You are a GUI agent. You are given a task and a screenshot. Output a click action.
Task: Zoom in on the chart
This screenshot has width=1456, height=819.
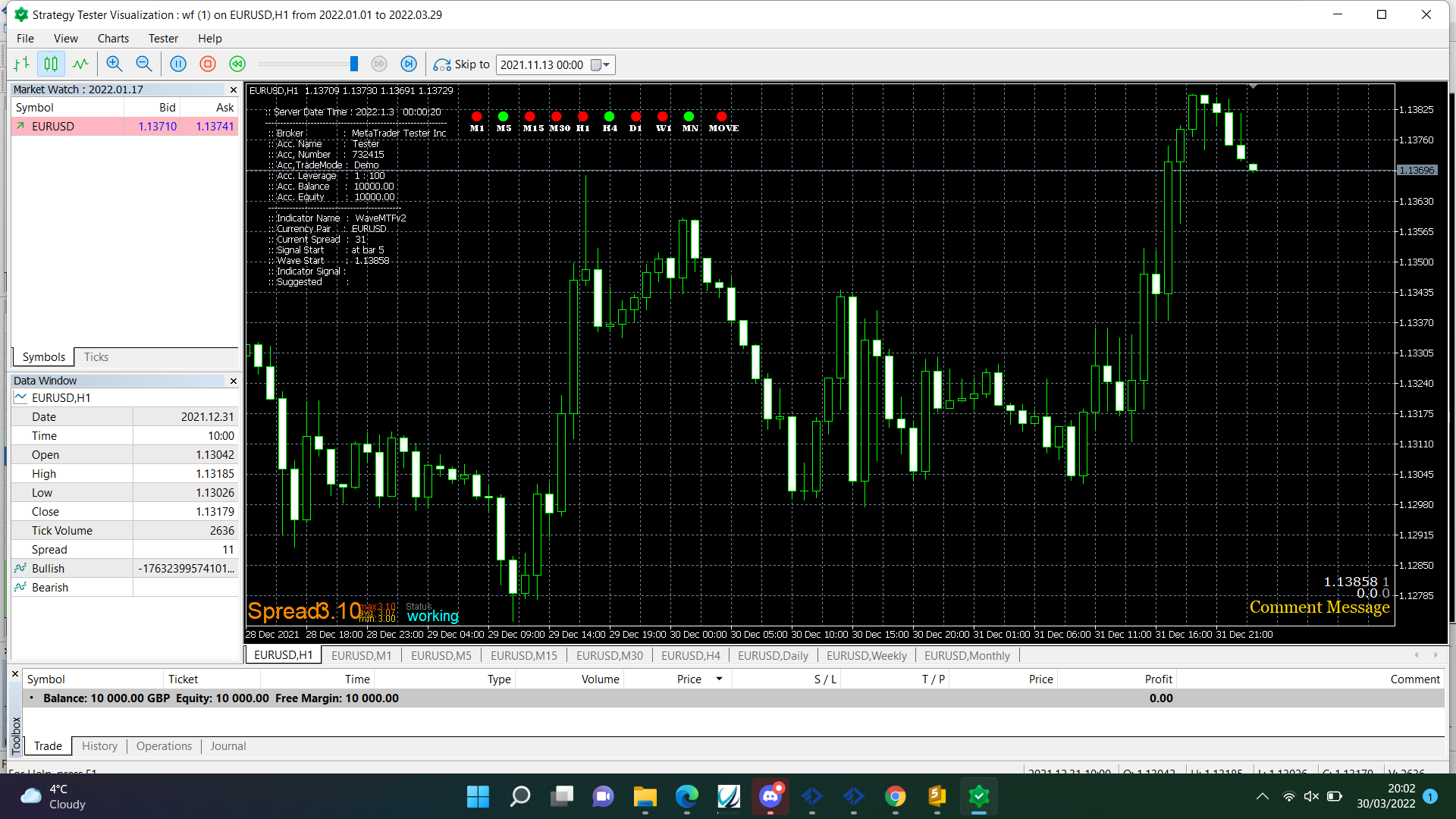click(x=115, y=64)
